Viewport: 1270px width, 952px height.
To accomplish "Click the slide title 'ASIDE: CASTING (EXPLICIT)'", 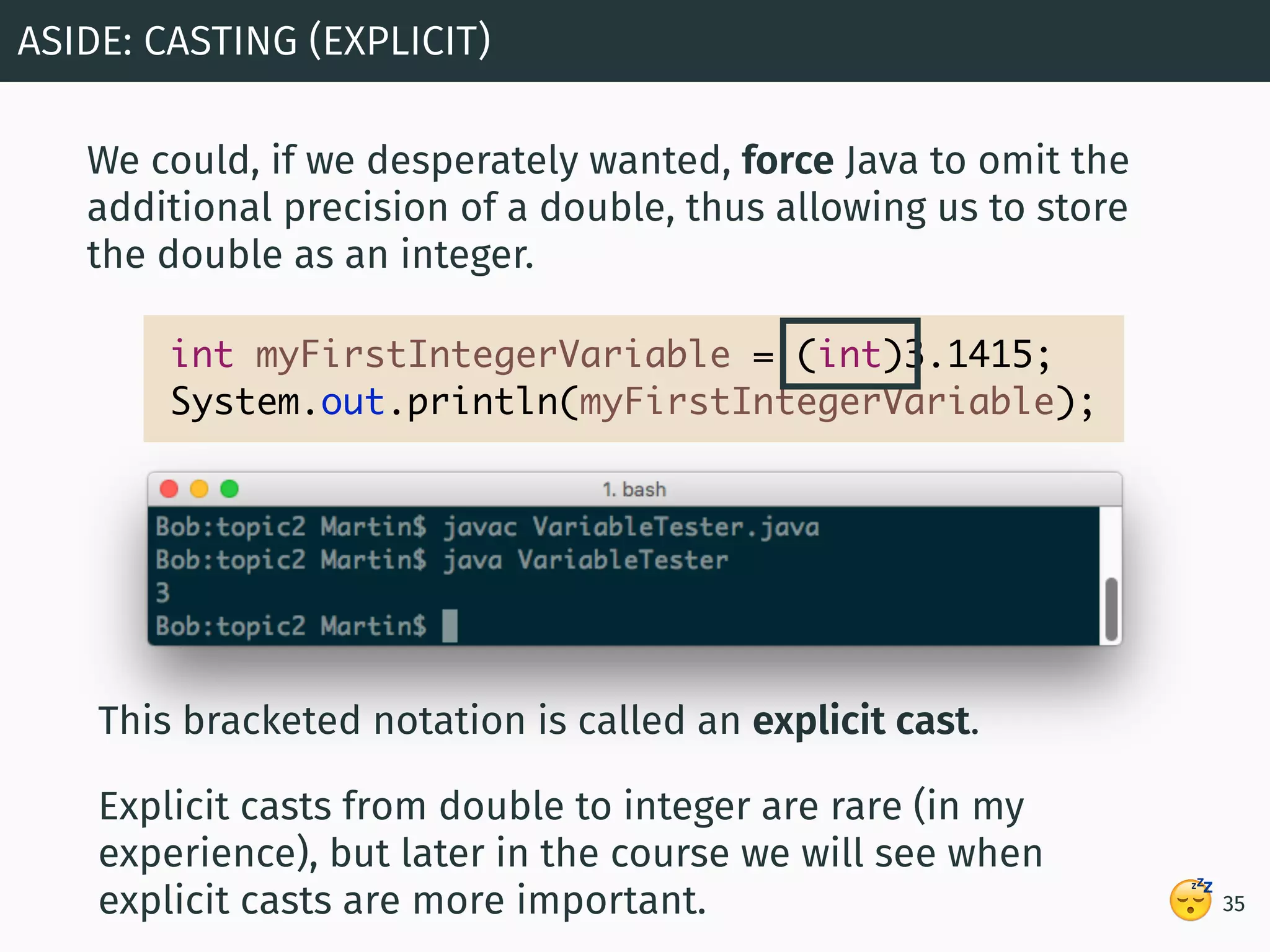I will click(x=254, y=41).
